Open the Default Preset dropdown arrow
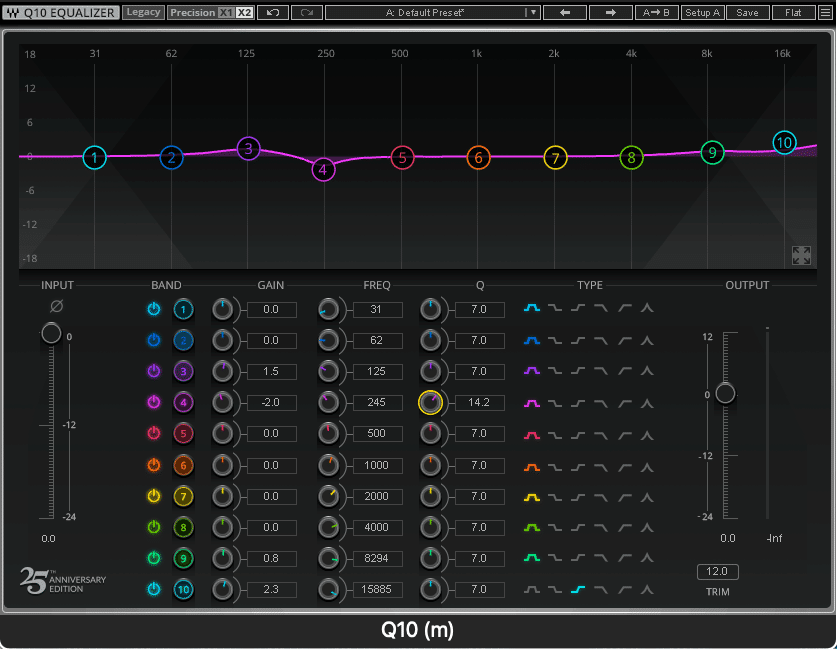The height and width of the screenshot is (649, 837). click(x=533, y=12)
